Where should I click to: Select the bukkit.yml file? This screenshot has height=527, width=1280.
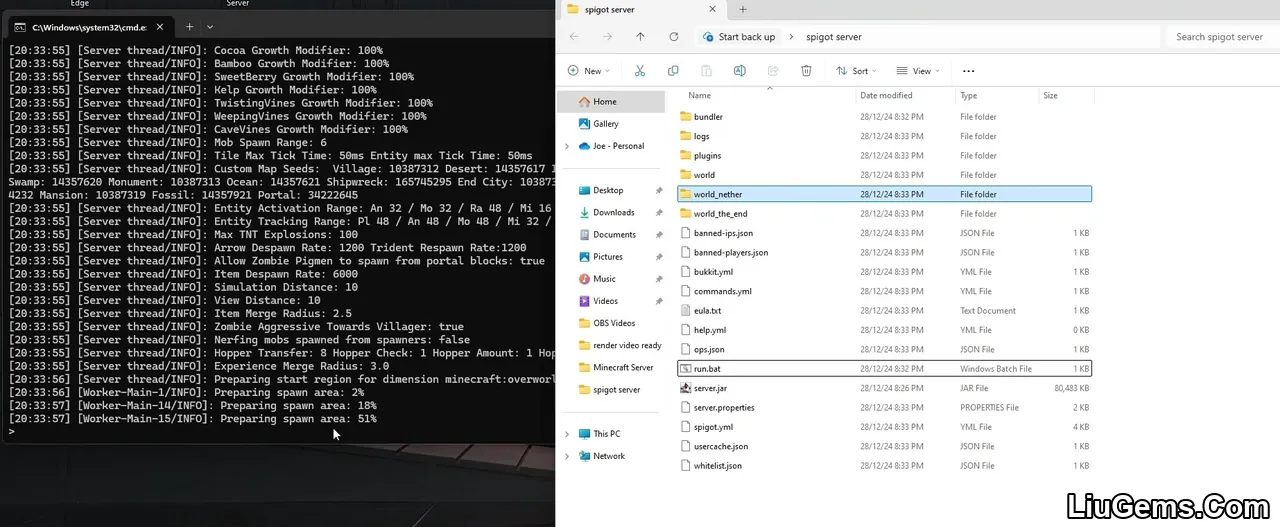pyautogui.click(x=713, y=272)
